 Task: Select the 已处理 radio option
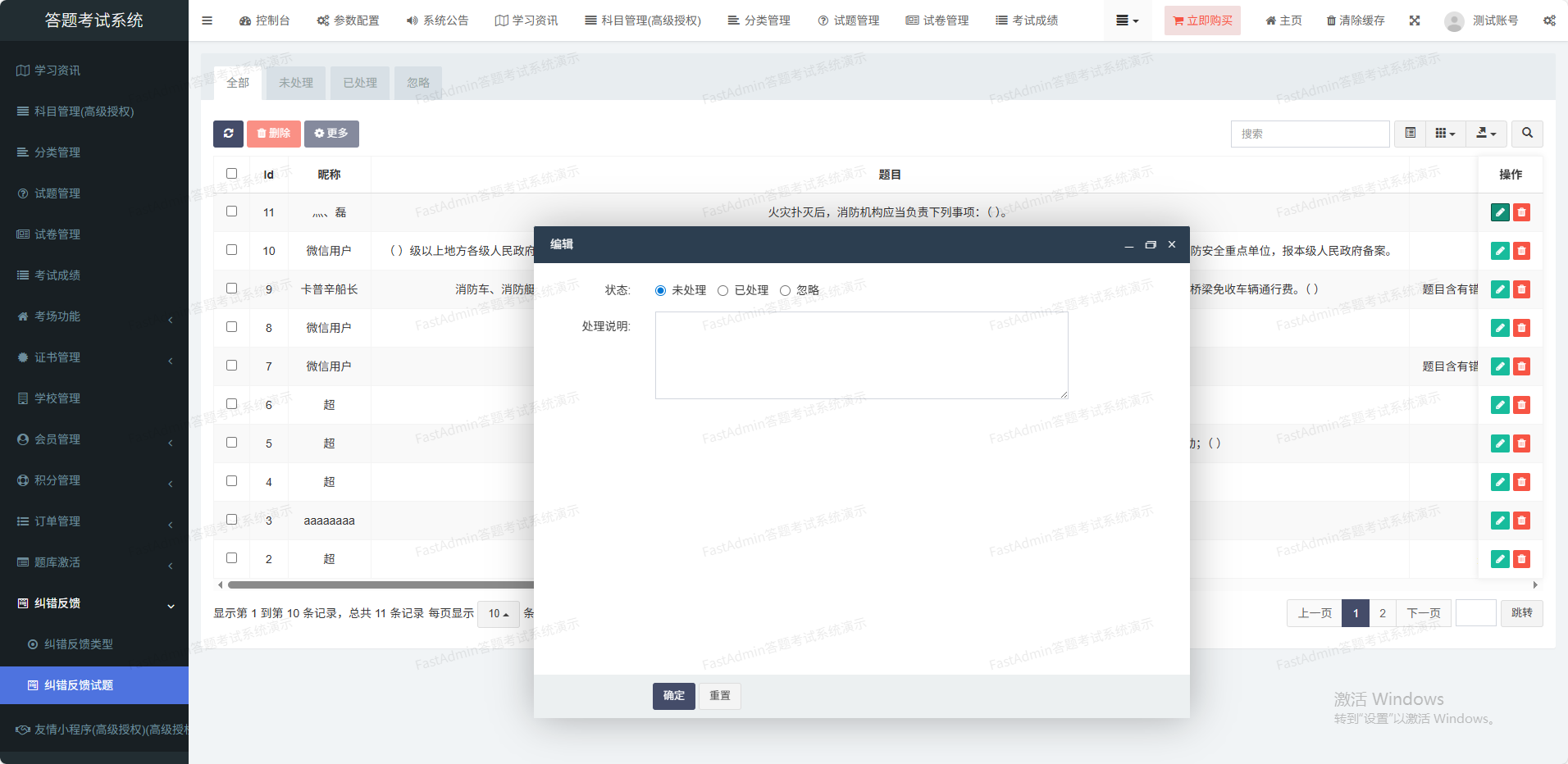(722, 290)
